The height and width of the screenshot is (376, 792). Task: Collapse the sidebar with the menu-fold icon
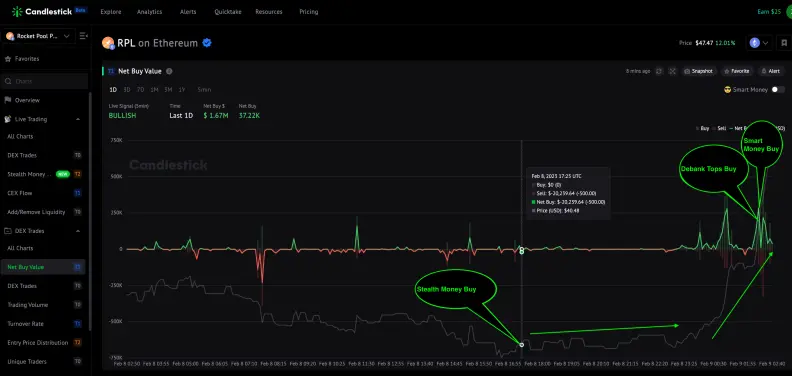tap(83, 36)
